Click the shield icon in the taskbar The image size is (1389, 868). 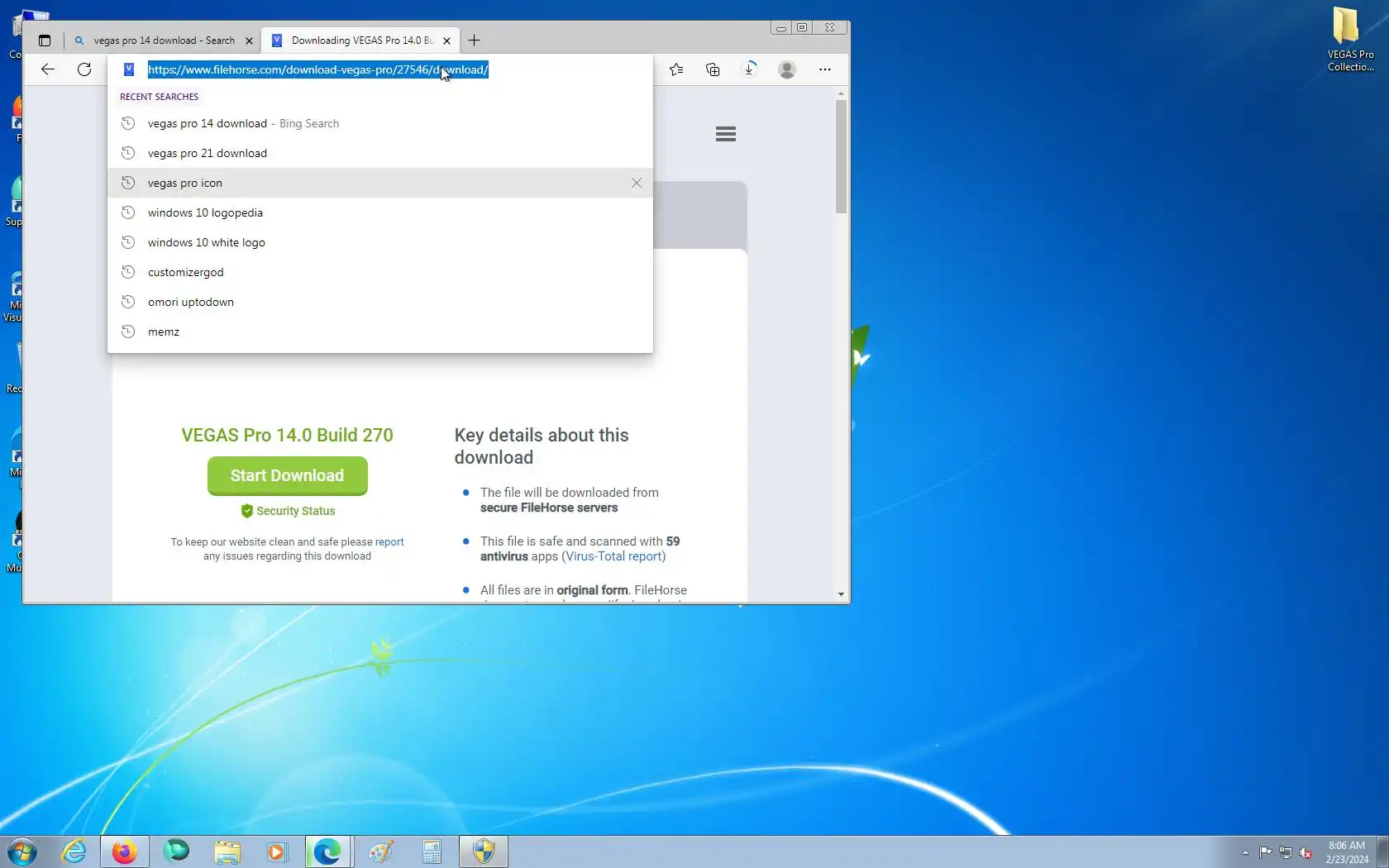pyautogui.click(x=484, y=851)
